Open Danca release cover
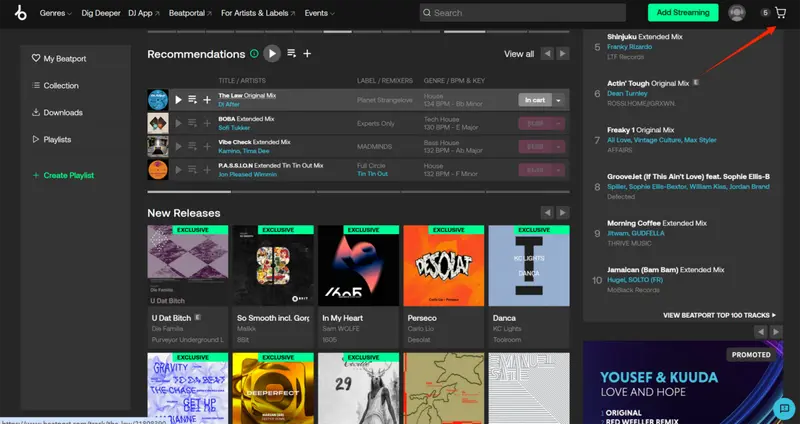The width and height of the screenshot is (800, 424). pos(529,265)
